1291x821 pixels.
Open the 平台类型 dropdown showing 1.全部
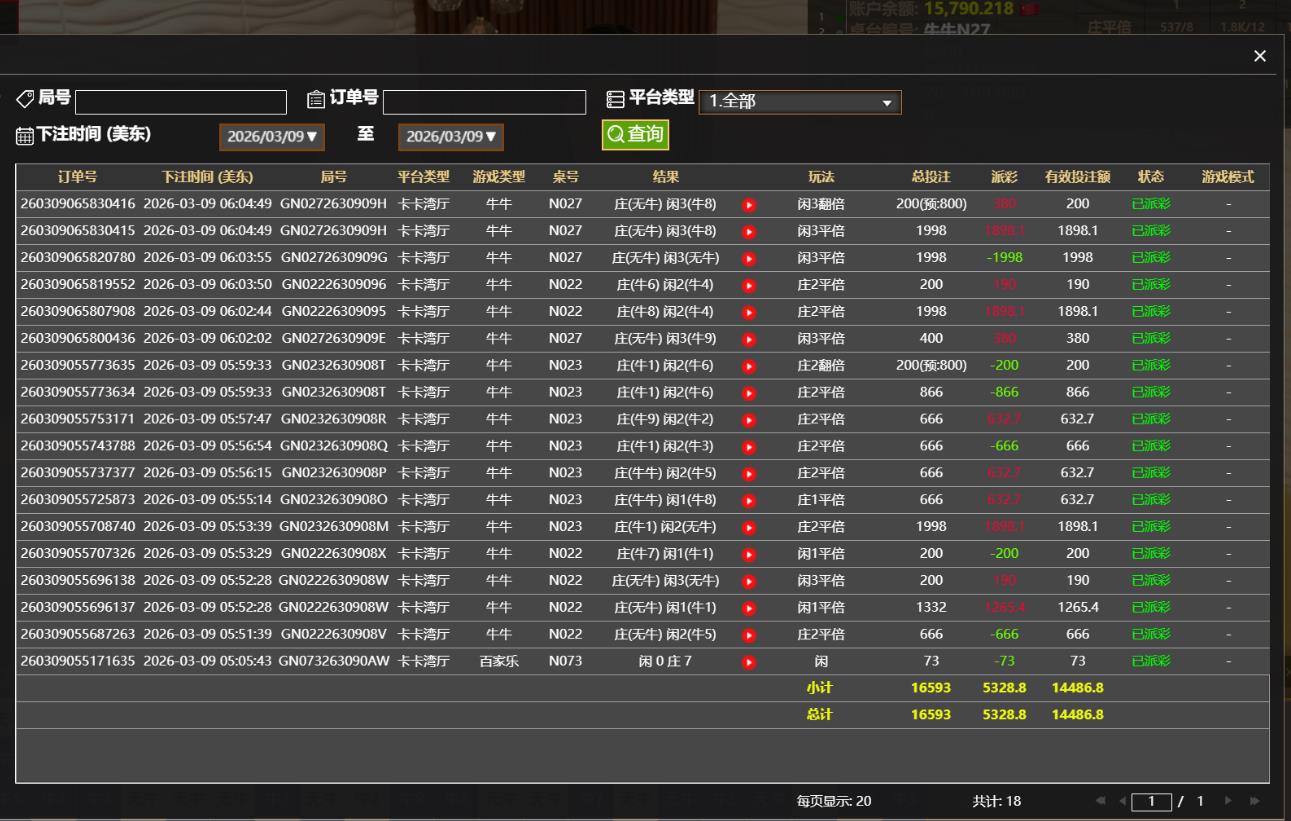799,102
